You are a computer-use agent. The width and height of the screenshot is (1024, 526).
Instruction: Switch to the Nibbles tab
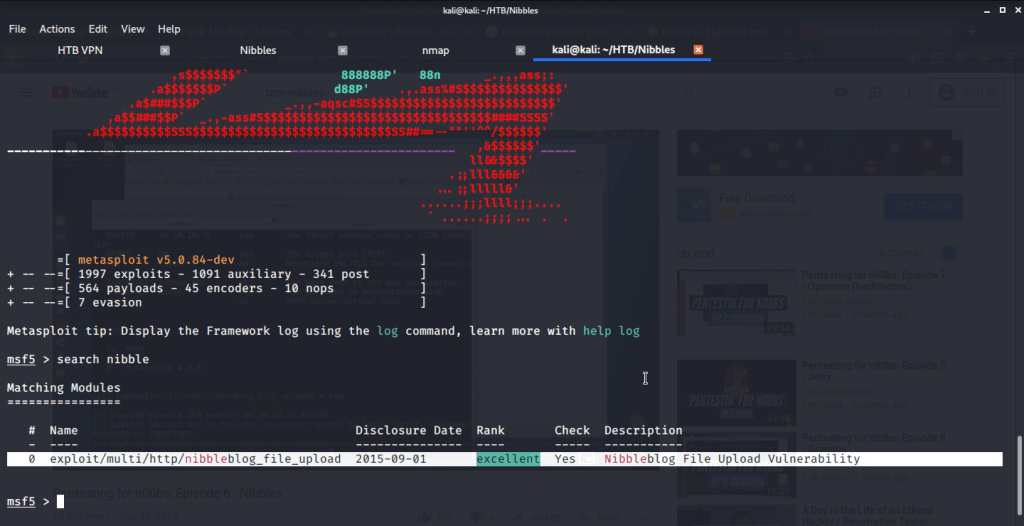point(258,50)
